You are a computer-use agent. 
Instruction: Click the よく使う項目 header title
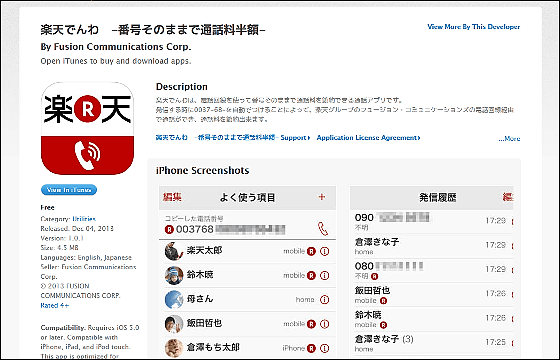click(248, 198)
